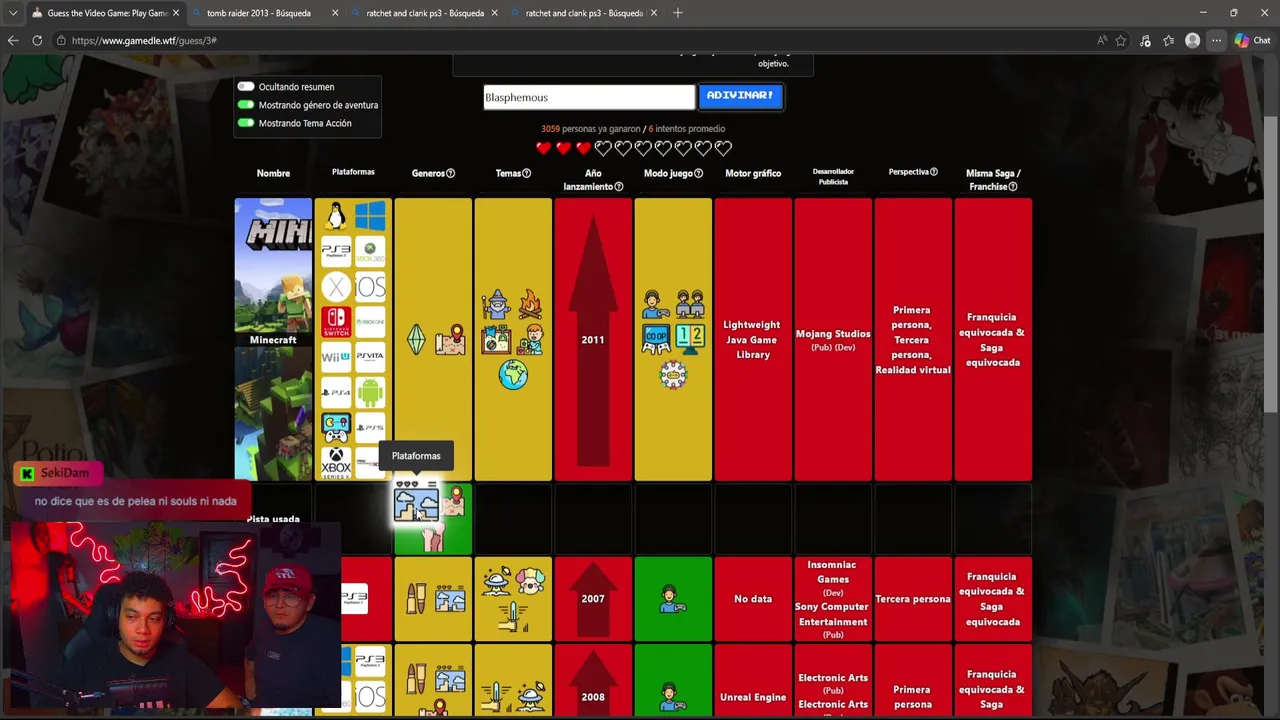This screenshot has height=720, width=1280.
Task: Click the Plataformas column header
Action: 353,172
